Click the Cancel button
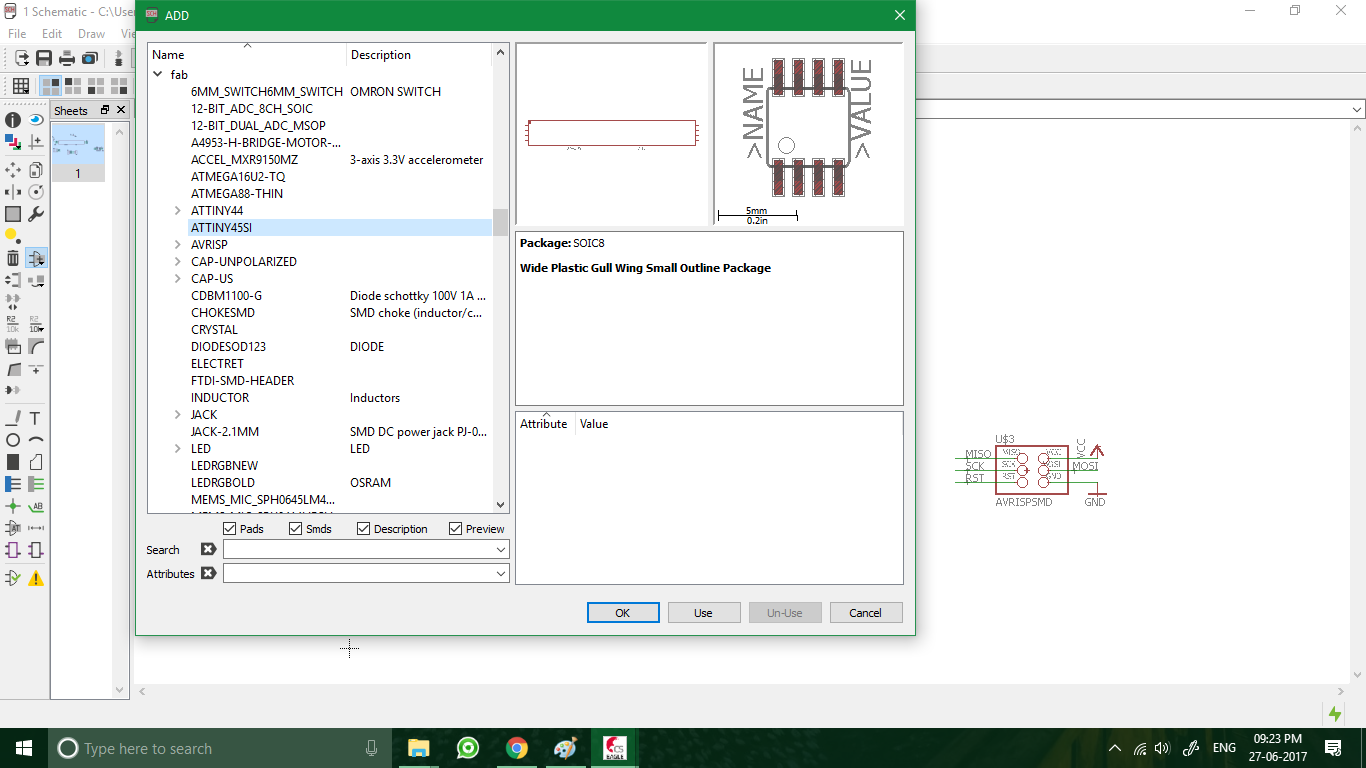Image resolution: width=1366 pixels, height=768 pixels. click(x=866, y=612)
